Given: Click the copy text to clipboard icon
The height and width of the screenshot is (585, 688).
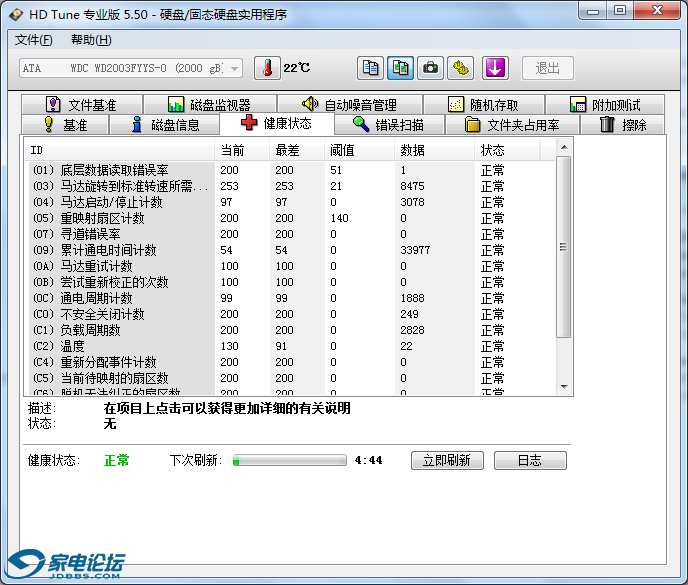Looking at the screenshot, I should [x=370, y=68].
